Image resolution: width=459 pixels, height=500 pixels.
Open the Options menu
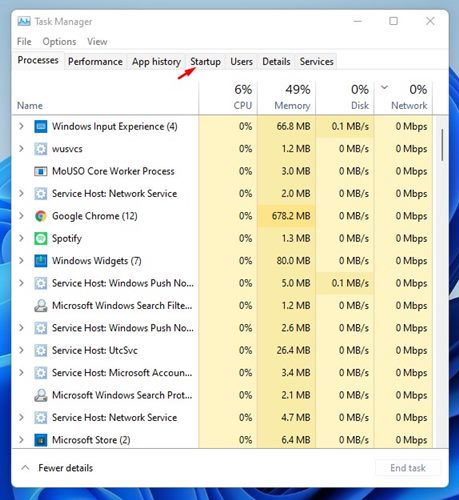pyautogui.click(x=59, y=42)
